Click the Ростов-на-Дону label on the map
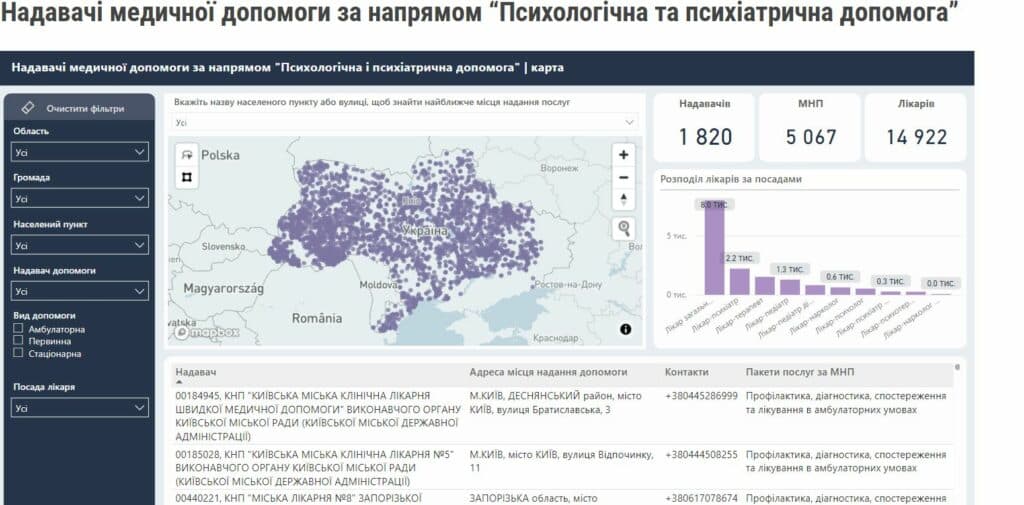 tap(568, 285)
